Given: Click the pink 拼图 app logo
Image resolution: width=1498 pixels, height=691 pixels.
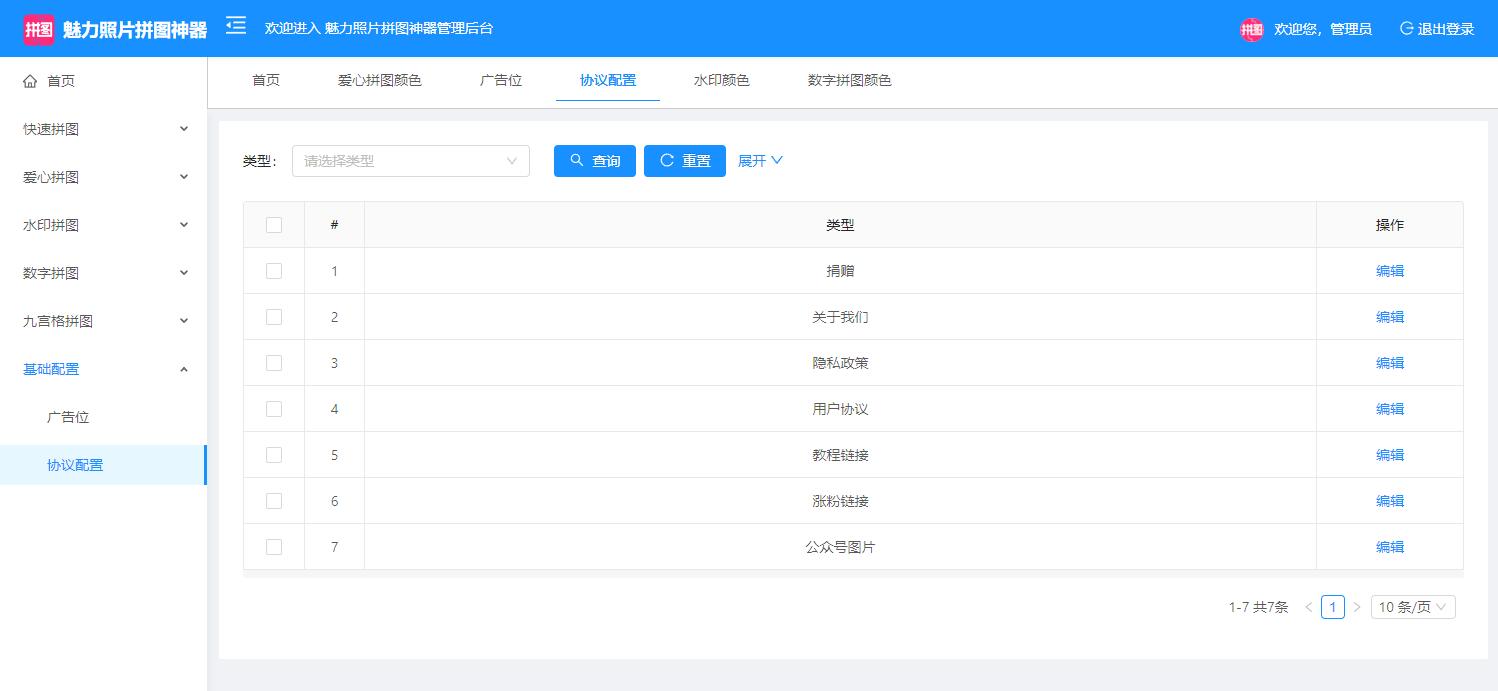Looking at the screenshot, I should click(x=39, y=29).
